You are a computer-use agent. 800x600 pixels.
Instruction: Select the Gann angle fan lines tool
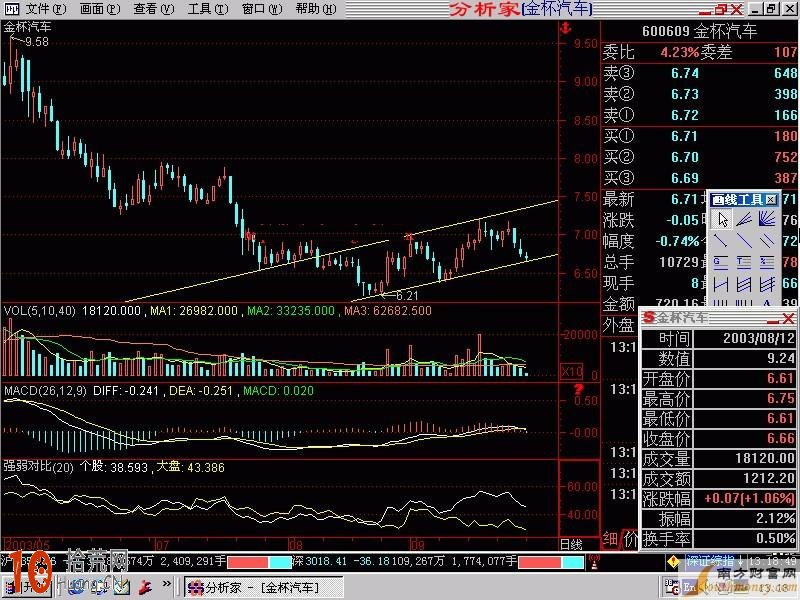pos(767,220)
